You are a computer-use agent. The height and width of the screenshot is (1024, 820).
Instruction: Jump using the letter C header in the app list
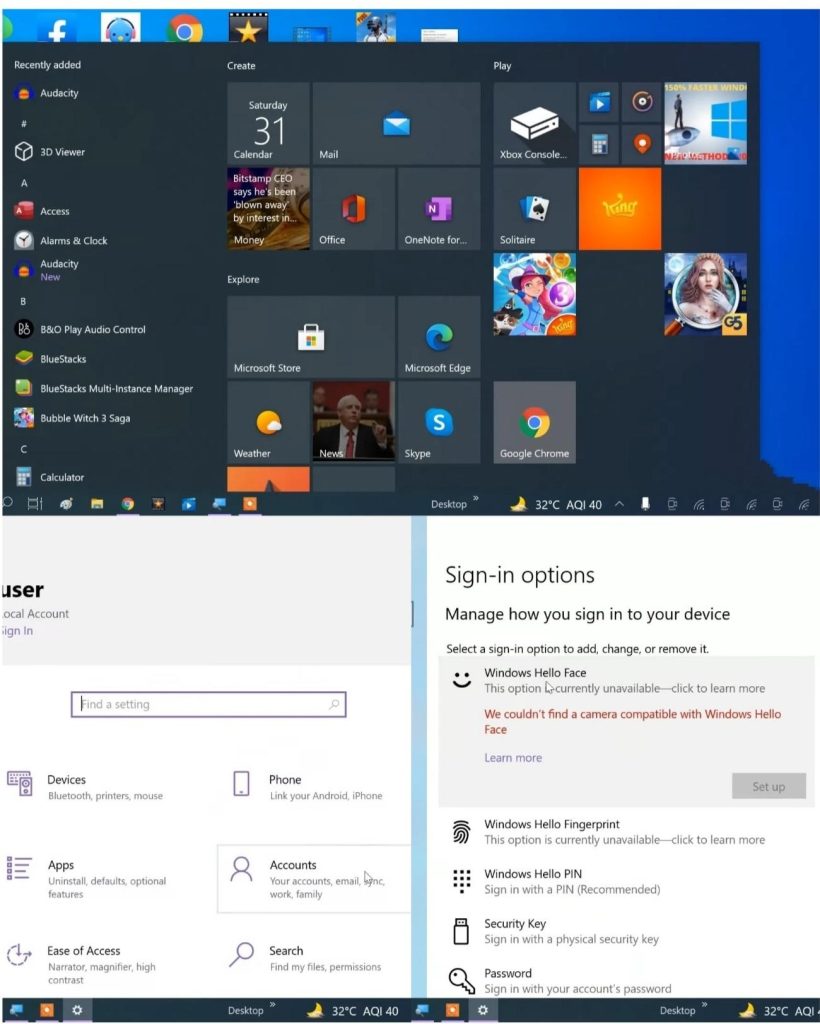(24, 449)
